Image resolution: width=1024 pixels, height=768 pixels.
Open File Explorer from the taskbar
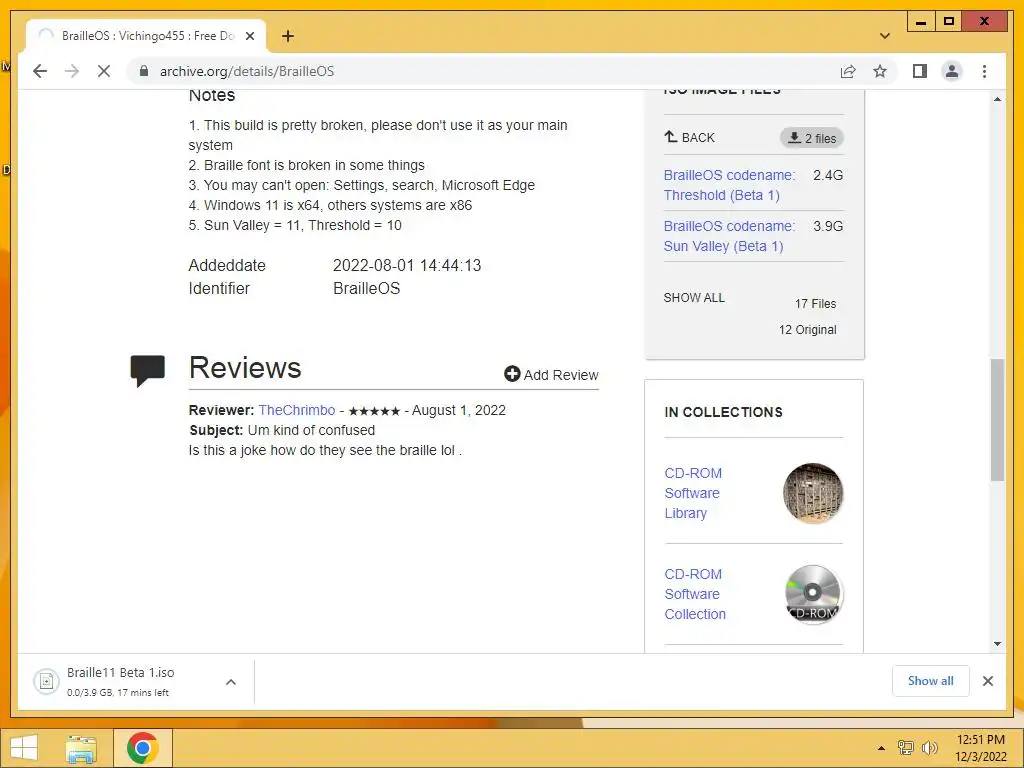tap(81, 748)
